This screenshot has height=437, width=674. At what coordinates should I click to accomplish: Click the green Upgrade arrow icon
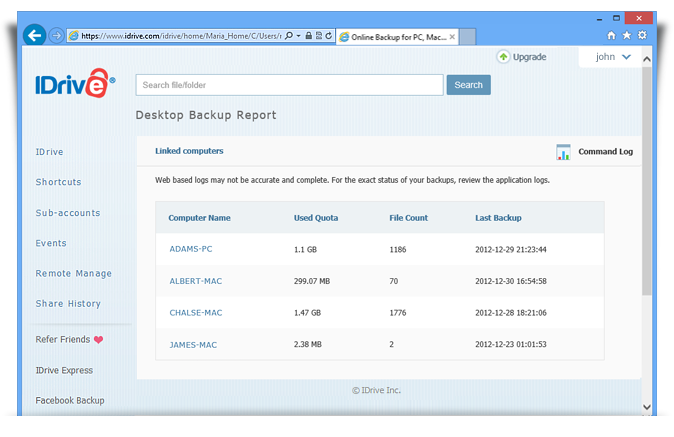(503, 57)
